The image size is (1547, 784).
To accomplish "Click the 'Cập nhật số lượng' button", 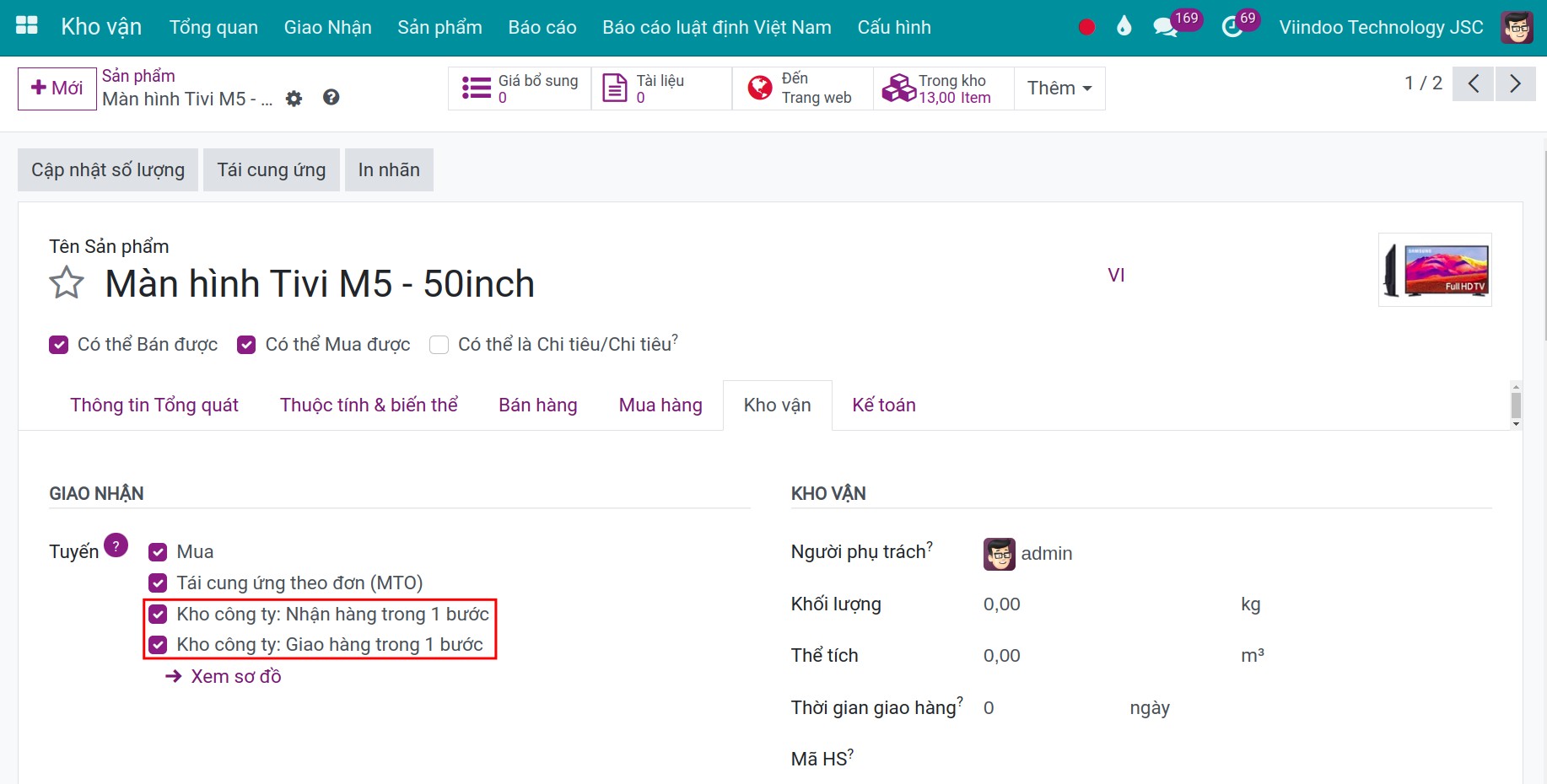I will tap(108, 170).
